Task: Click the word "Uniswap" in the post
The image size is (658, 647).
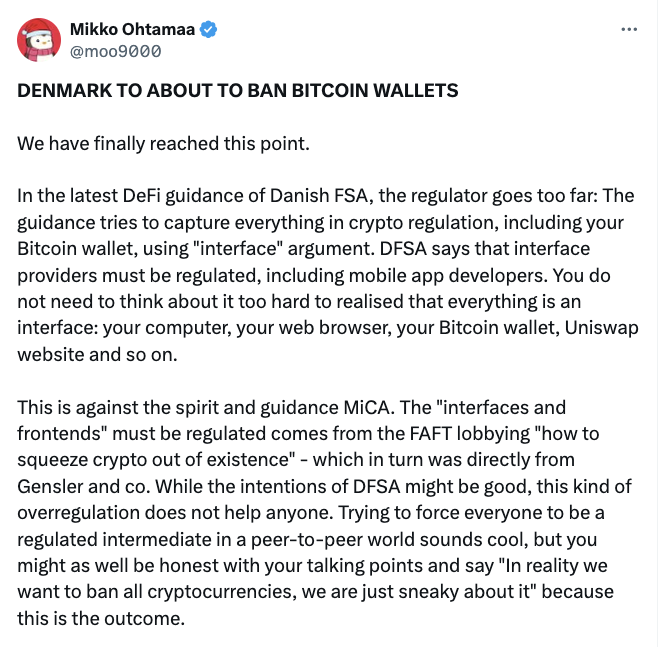Action: tap(601, 328)
